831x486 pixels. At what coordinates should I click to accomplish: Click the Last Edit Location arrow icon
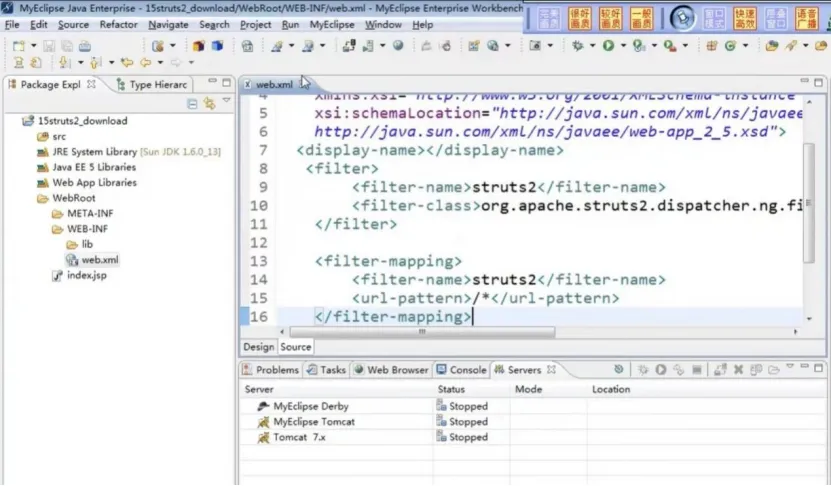click(x=127, y=63)
